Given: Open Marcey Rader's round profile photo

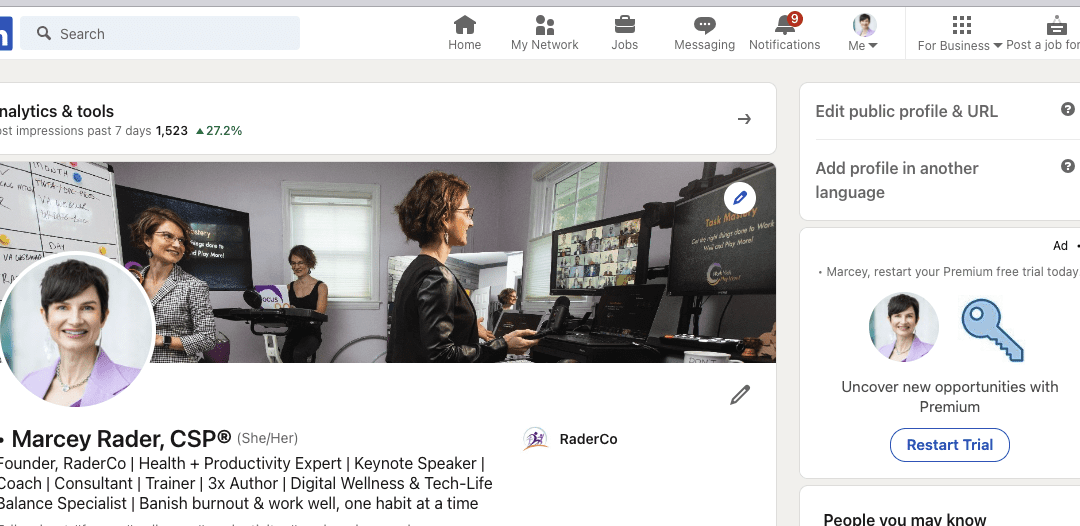Looking at the screenshot, I should [x=76, y=330].
